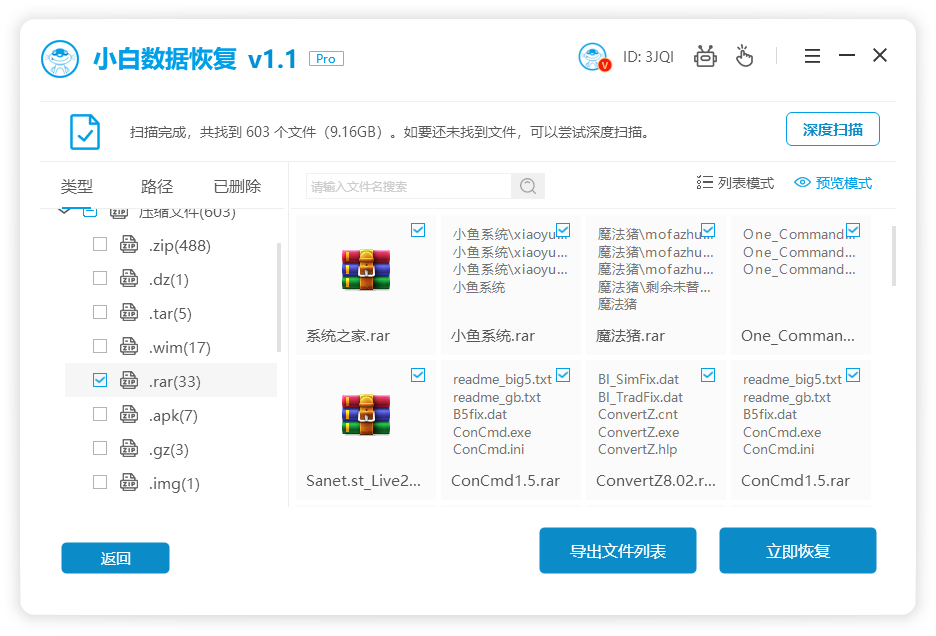Check the .dz(1) checkbox
The width and height of the screenshot is (936, 636).
pyautogui.click(x=100, y=278)
